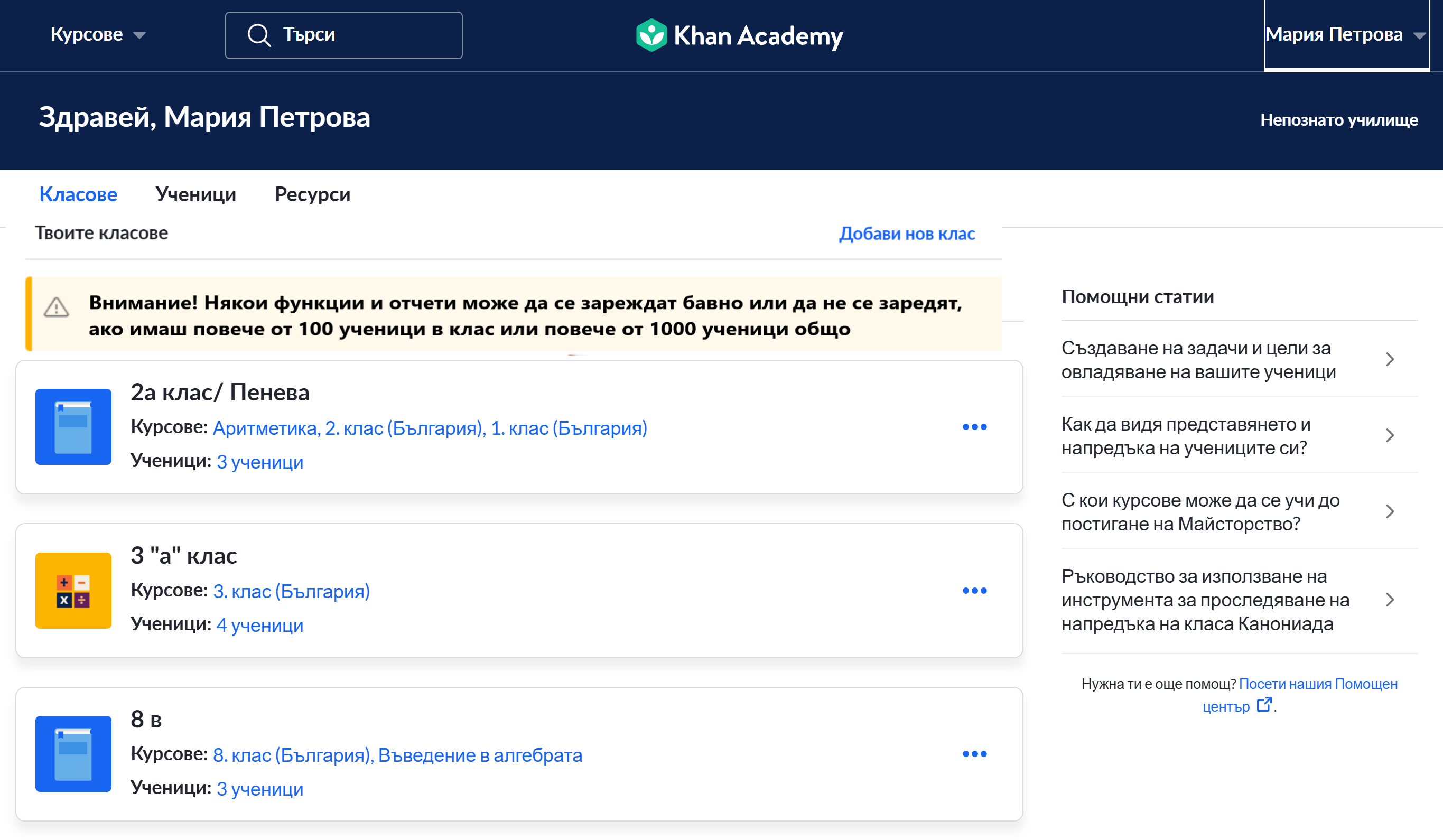1443x840 pixels.
Task: Click the blue book icon for 2а клас
Action: [x=73, y=426]
